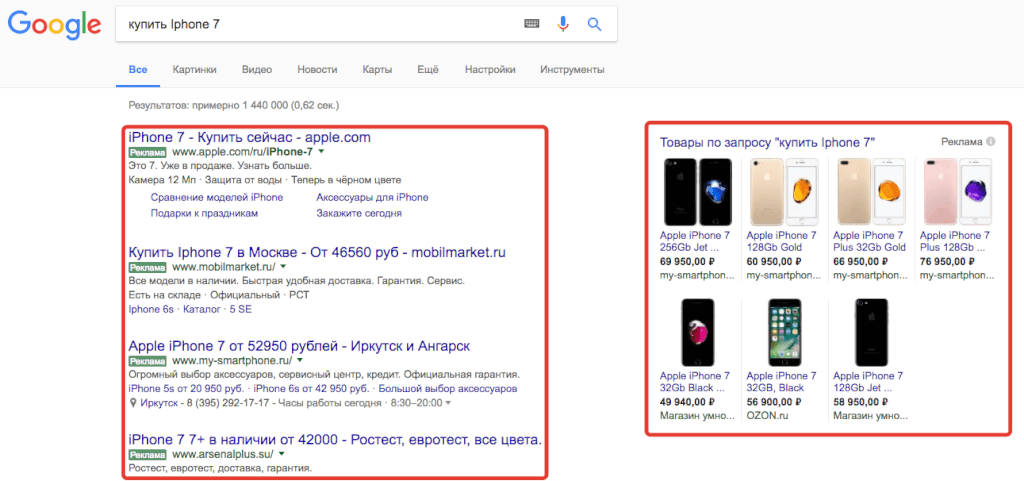This screenshot has width=1024, height=481.
Task: Open the on-screen keyboard icon
Action: coord(532,24)
